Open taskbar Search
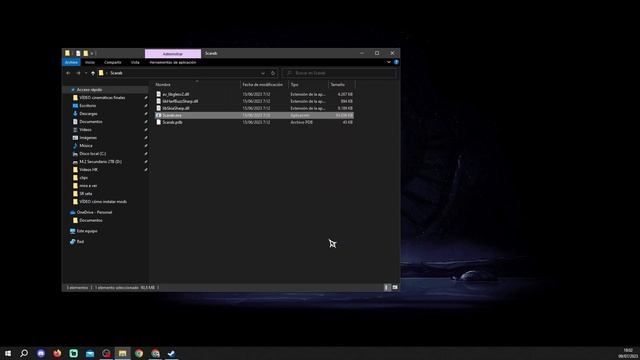 pos(24,353)
